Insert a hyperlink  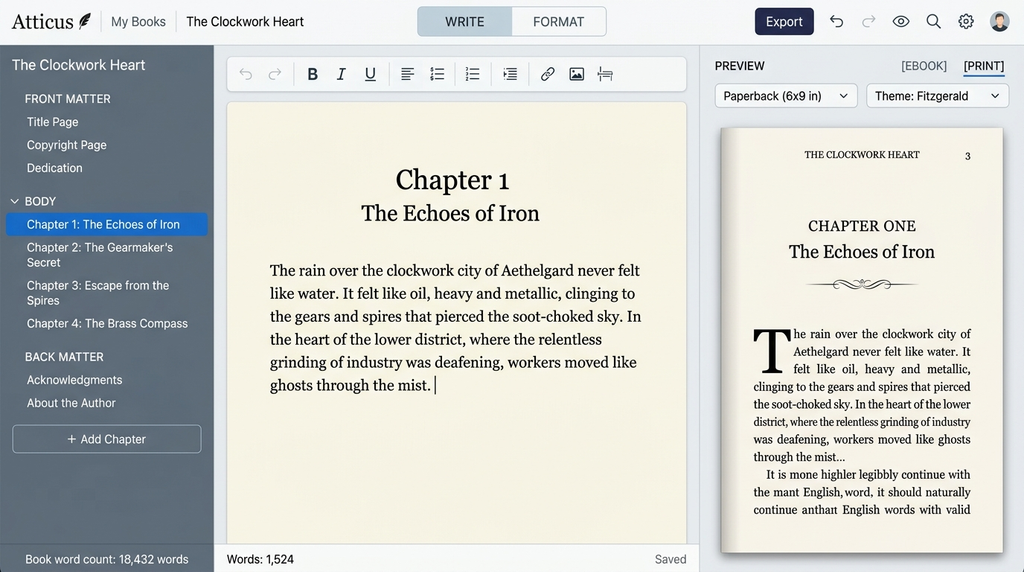[547, 74]
